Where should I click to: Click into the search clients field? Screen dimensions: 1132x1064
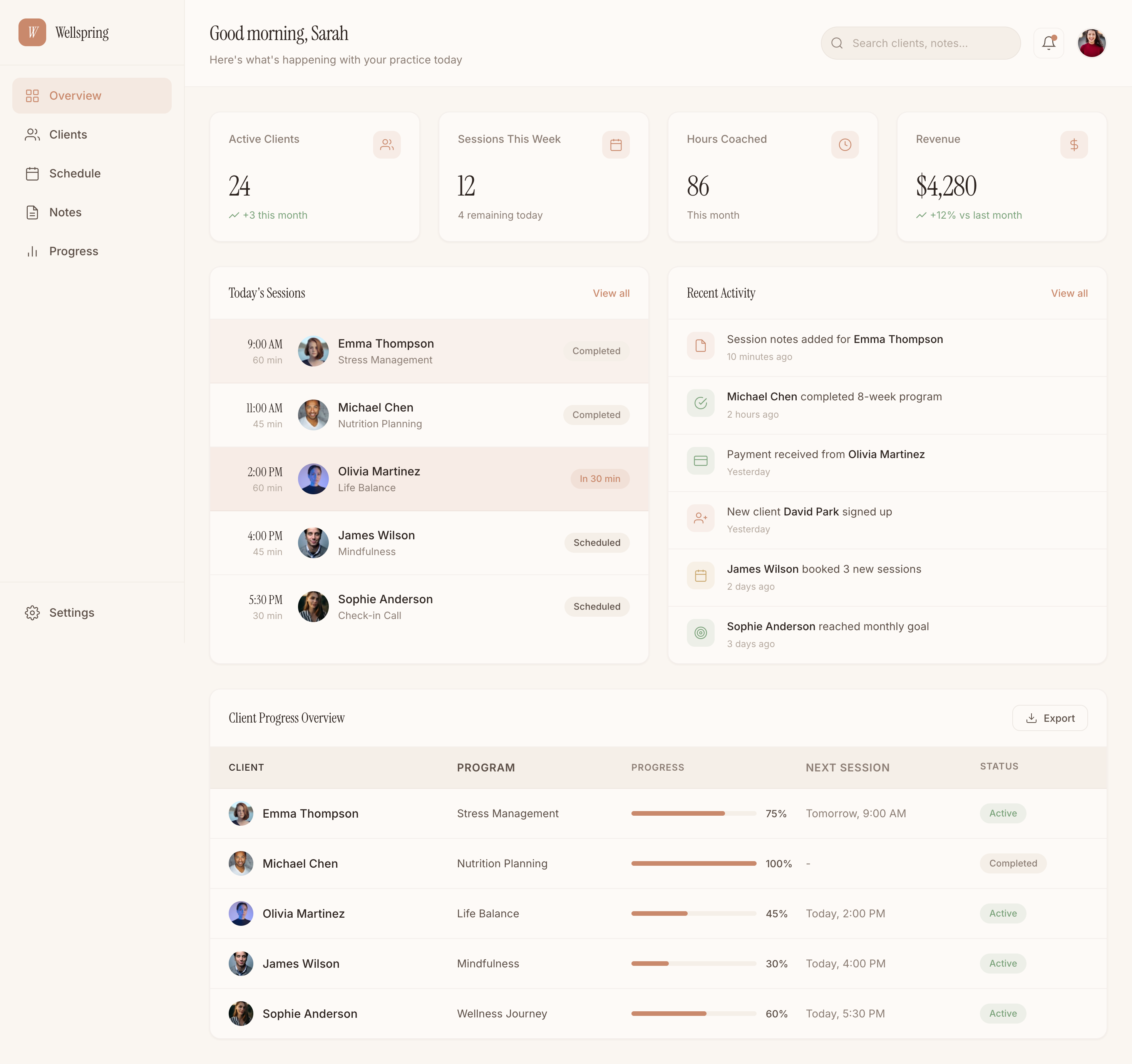point(920,43)
